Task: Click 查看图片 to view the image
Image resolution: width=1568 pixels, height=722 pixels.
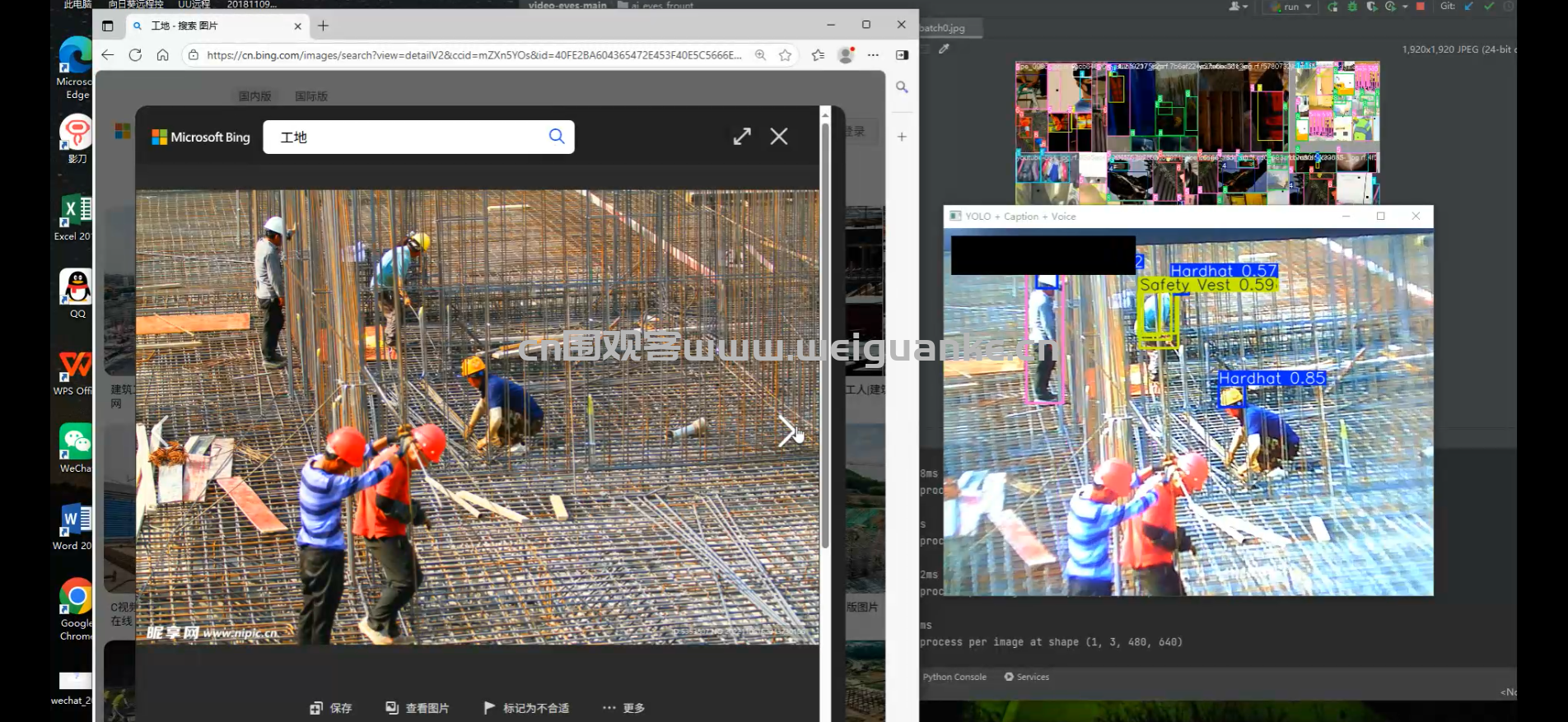Action: coord(418,708)
